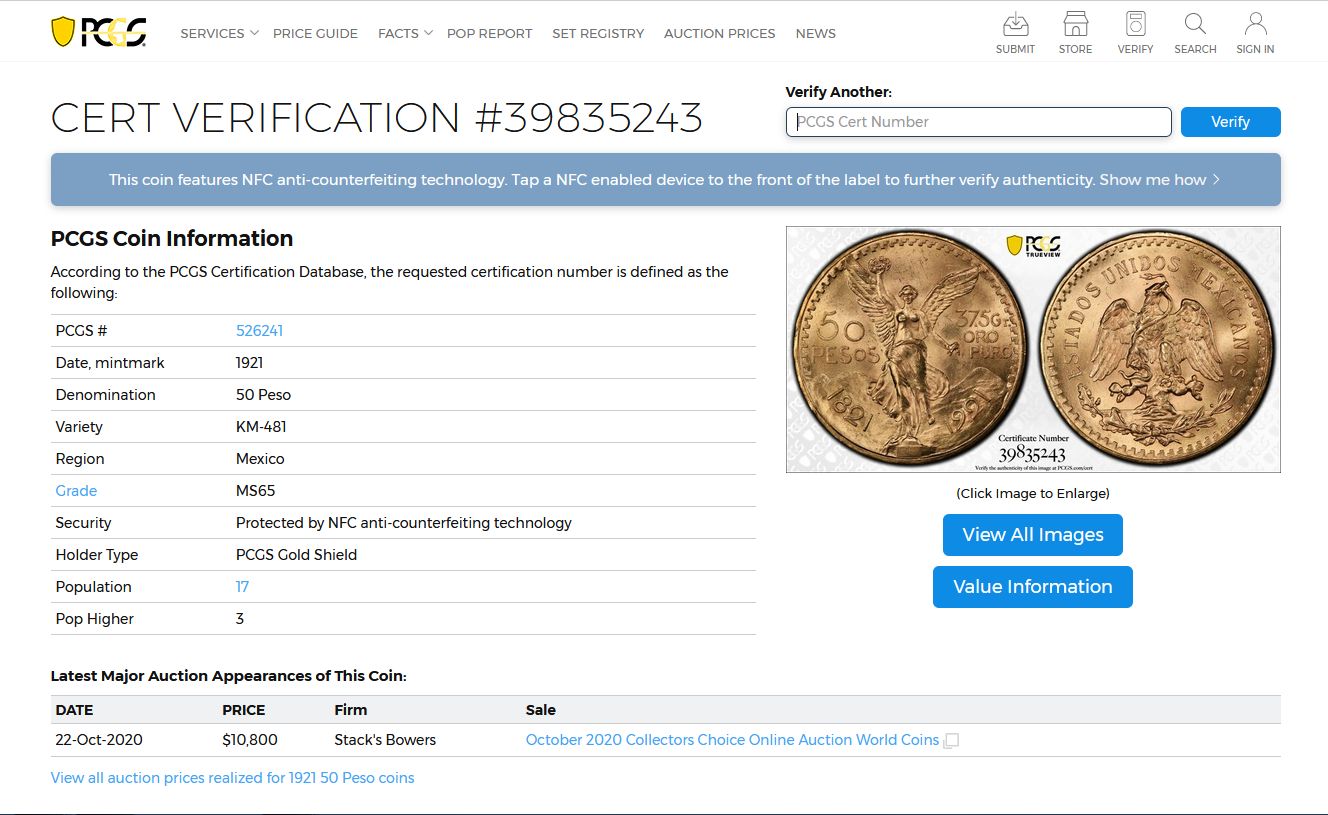Viewport: 1328px width, 815px height.
Task: Click the NFC anti-counterfeiting info banner
Action: point(665,180)
